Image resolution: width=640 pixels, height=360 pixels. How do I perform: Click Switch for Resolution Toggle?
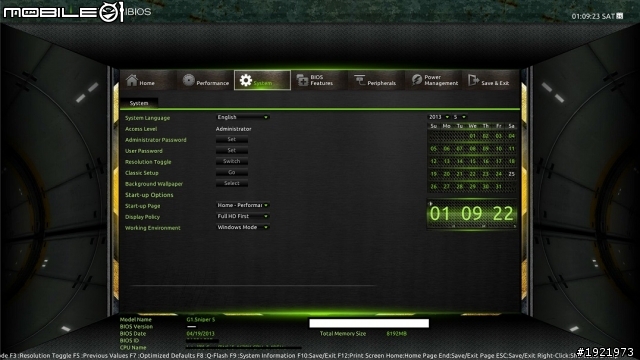pos(231,162)
